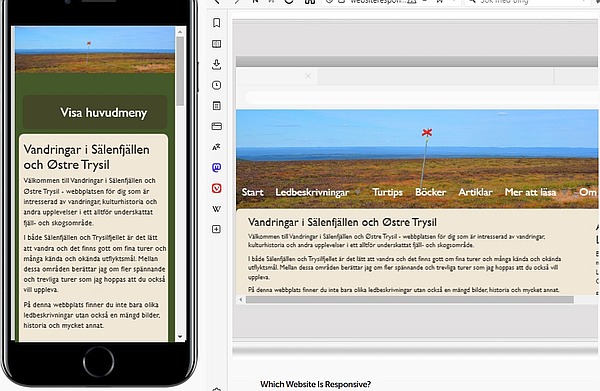
Task: Add a new web panel
Action: tap(217, 229)
